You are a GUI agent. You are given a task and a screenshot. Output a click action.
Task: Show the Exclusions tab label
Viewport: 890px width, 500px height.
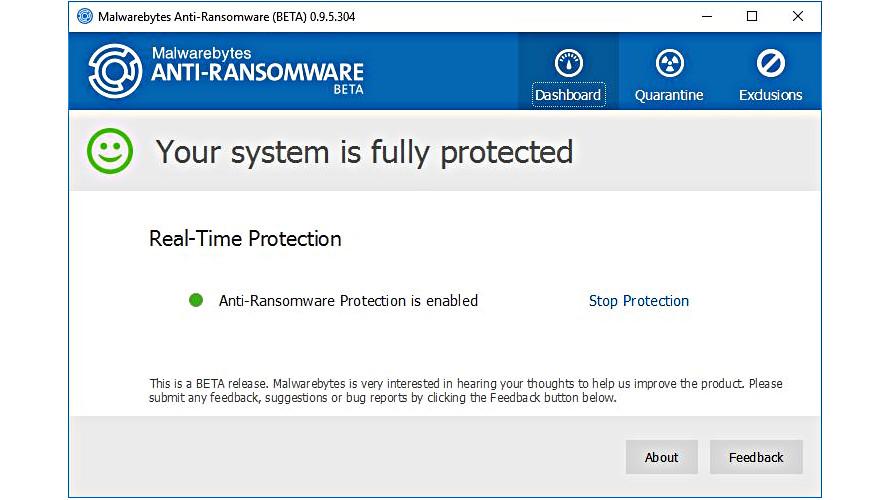[x=770, y=95]
